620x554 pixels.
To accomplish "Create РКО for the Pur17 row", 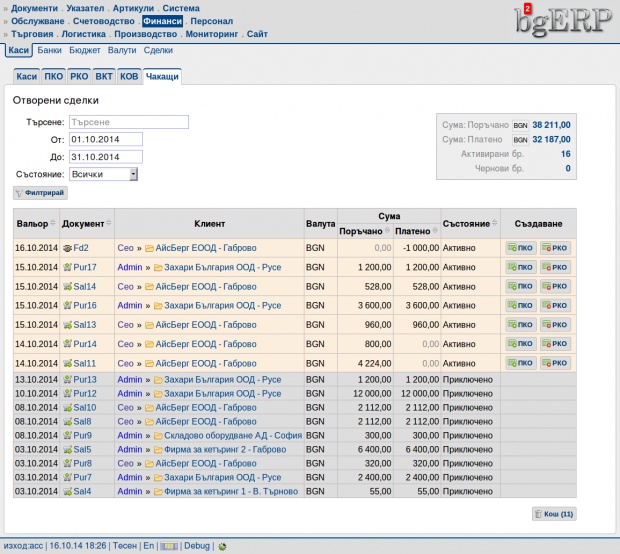I will (555, 267).
